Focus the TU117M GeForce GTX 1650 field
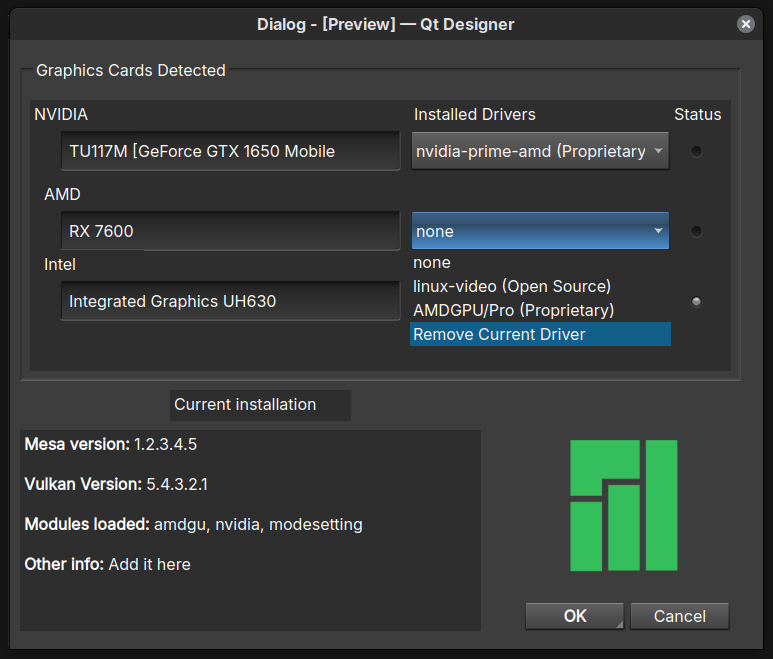Viewport: 773px width, 659px height. tap(230, 151)
